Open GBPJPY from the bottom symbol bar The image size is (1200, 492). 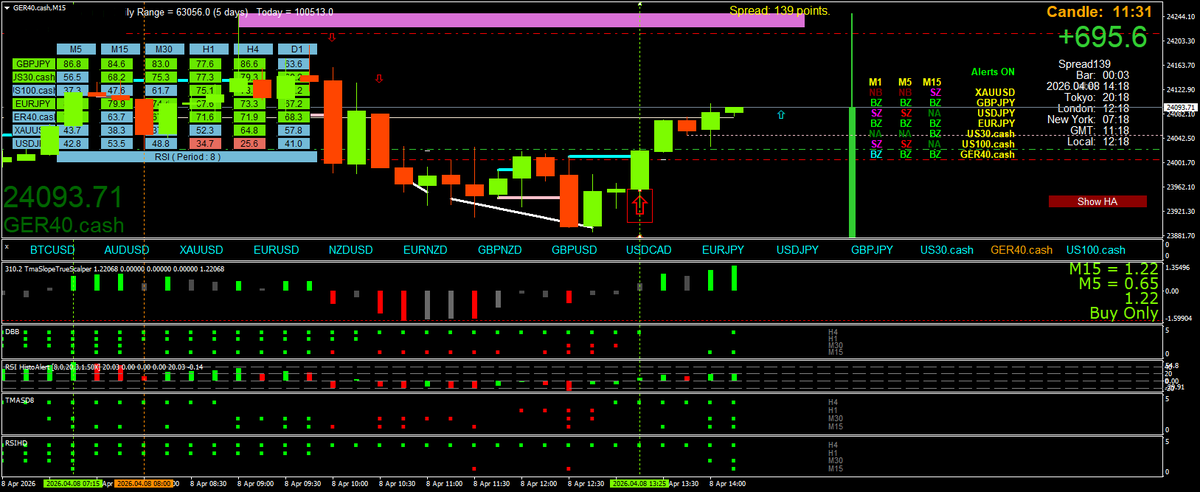pos(873,250)
